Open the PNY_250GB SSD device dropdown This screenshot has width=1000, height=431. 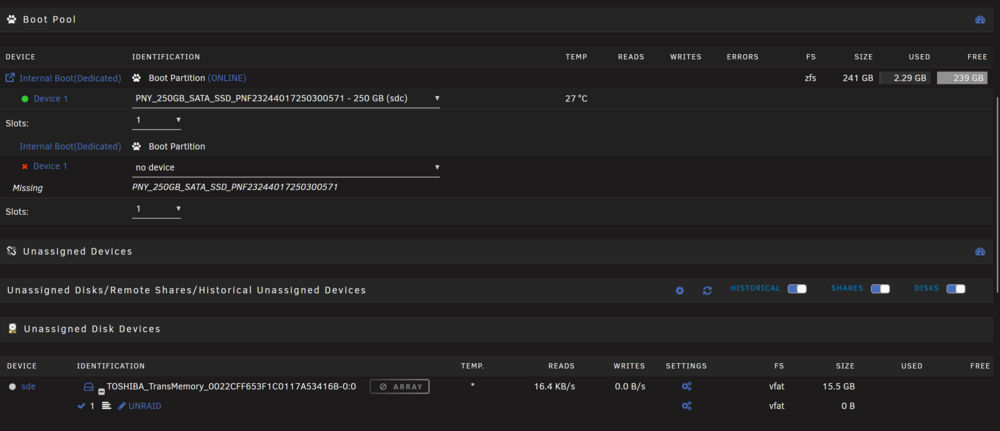point(286,99)
